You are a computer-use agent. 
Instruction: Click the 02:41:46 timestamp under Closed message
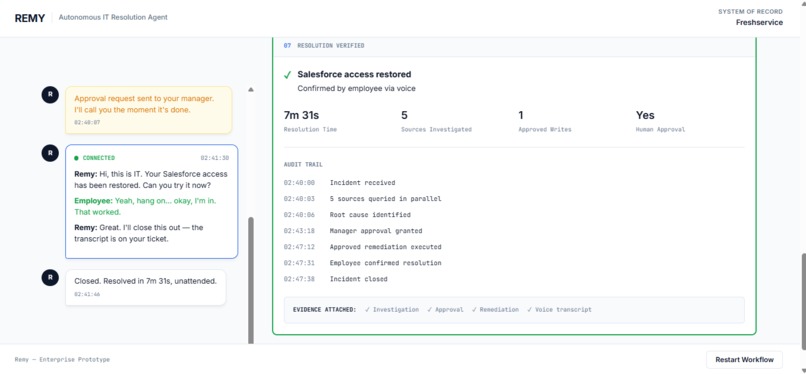tap(87, 295)
